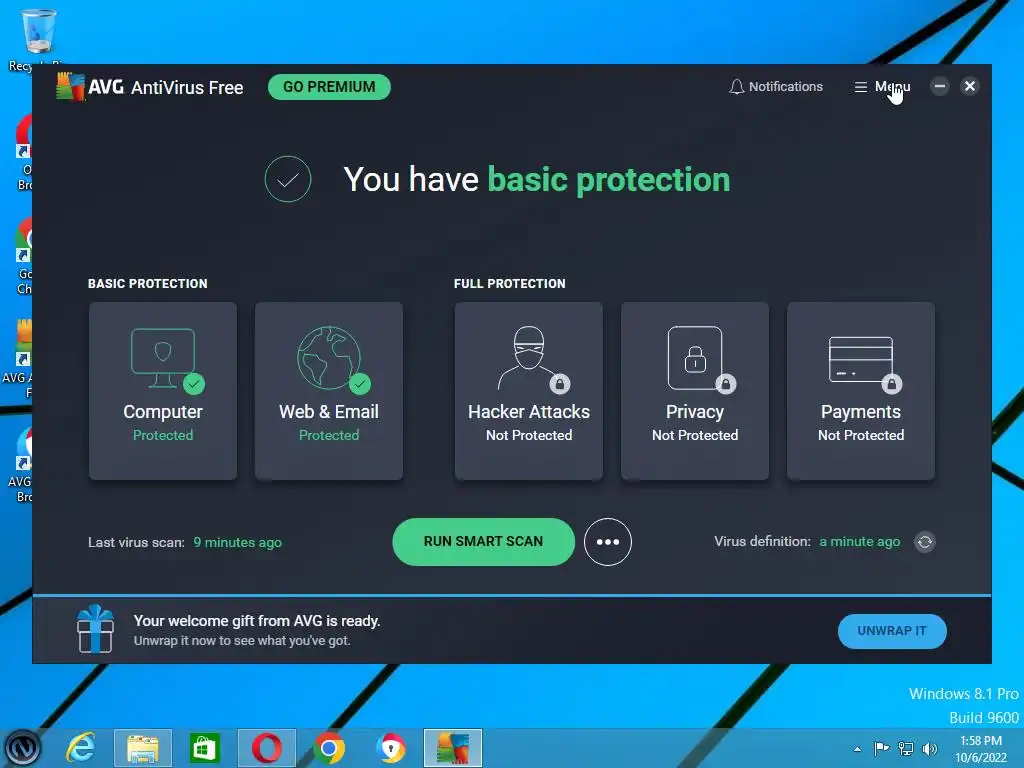
Task: Open Opera browser from taskbar
Action: point(266,748)
